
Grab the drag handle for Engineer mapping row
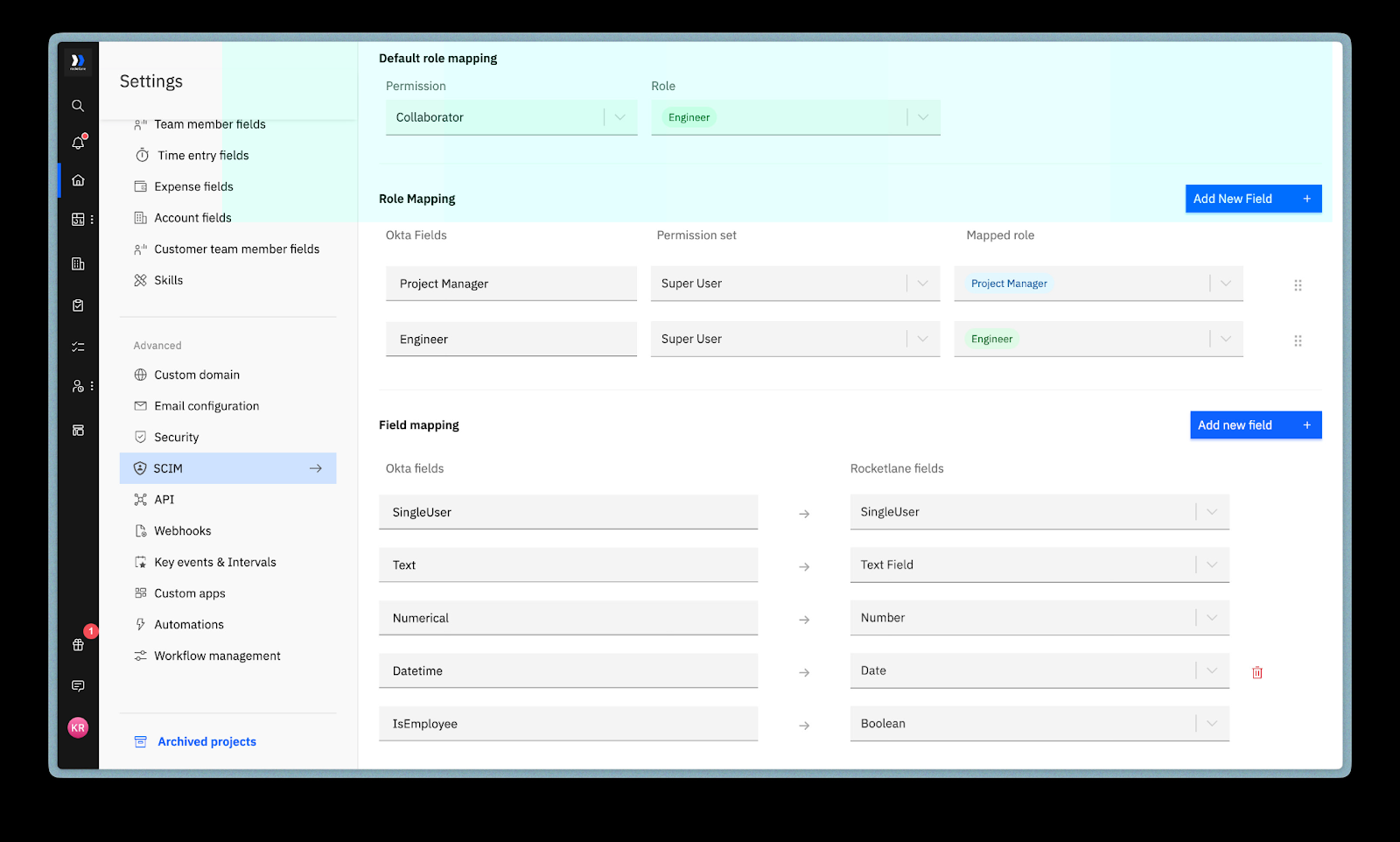(x=1298, y=340)
